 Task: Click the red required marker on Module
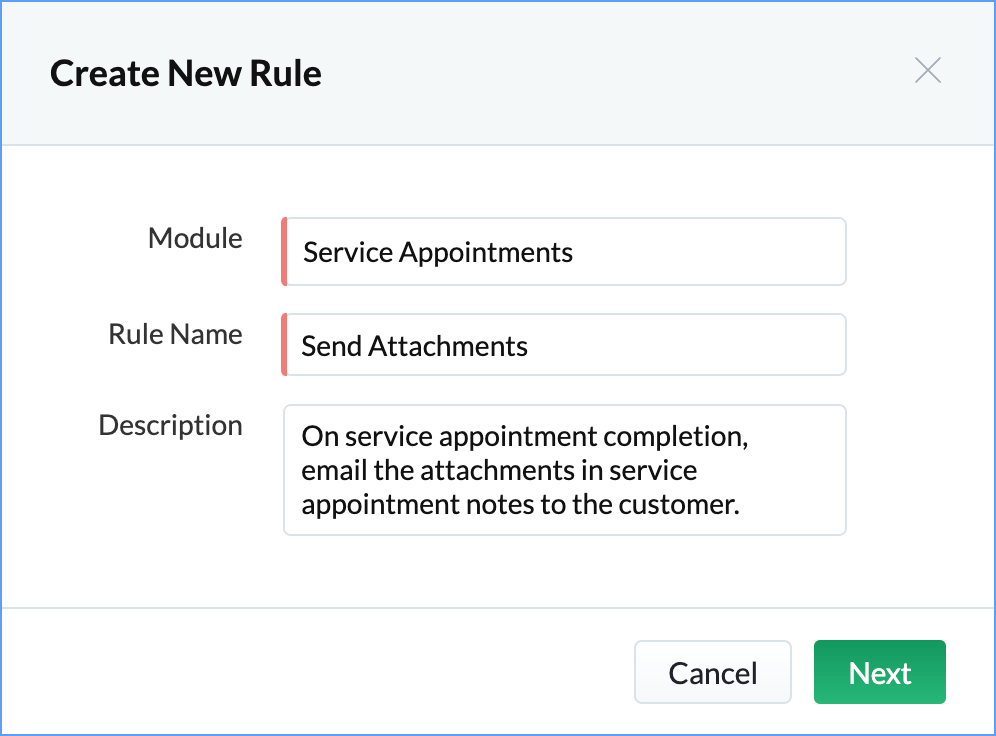pos(284,252)
